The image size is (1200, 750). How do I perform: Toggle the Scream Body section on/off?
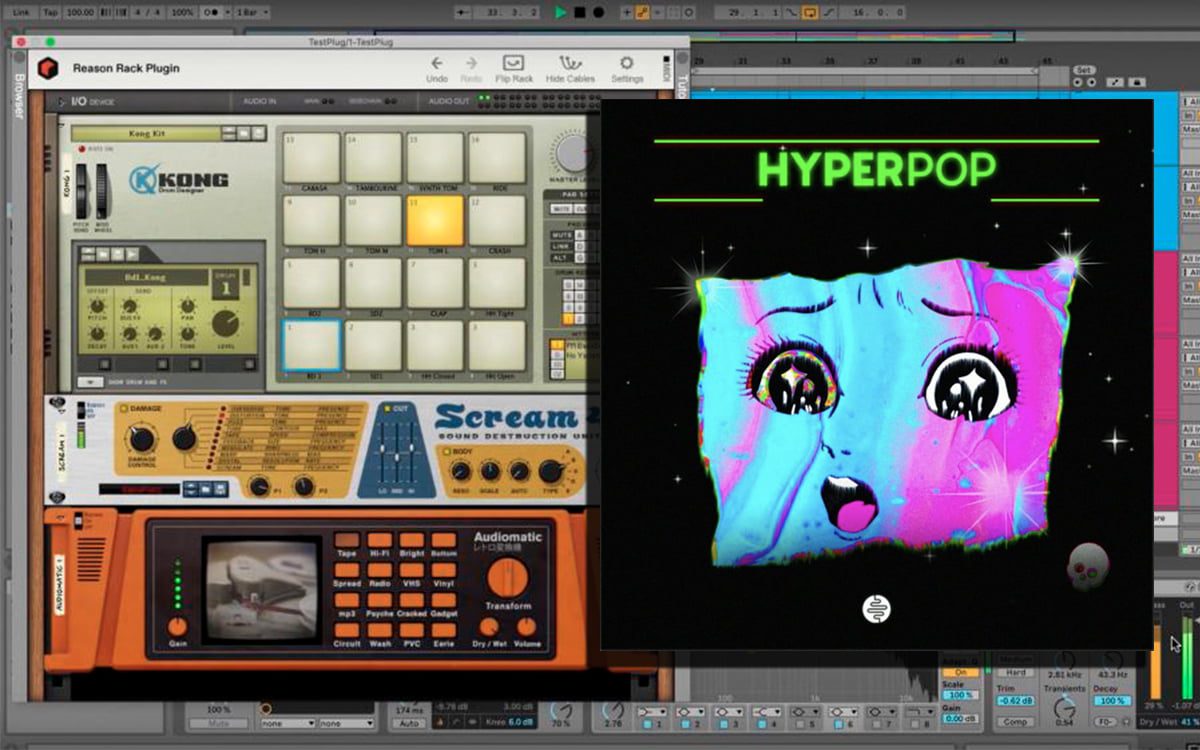coord(445,451)
